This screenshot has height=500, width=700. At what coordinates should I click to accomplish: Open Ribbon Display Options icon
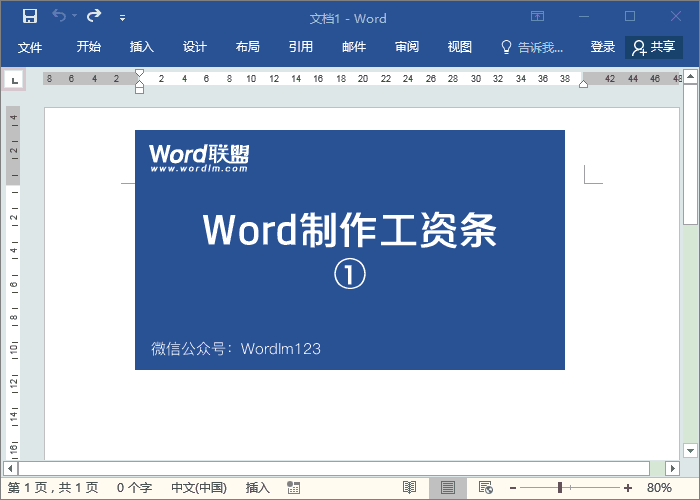pyautogui.click(x=538, y=17)
